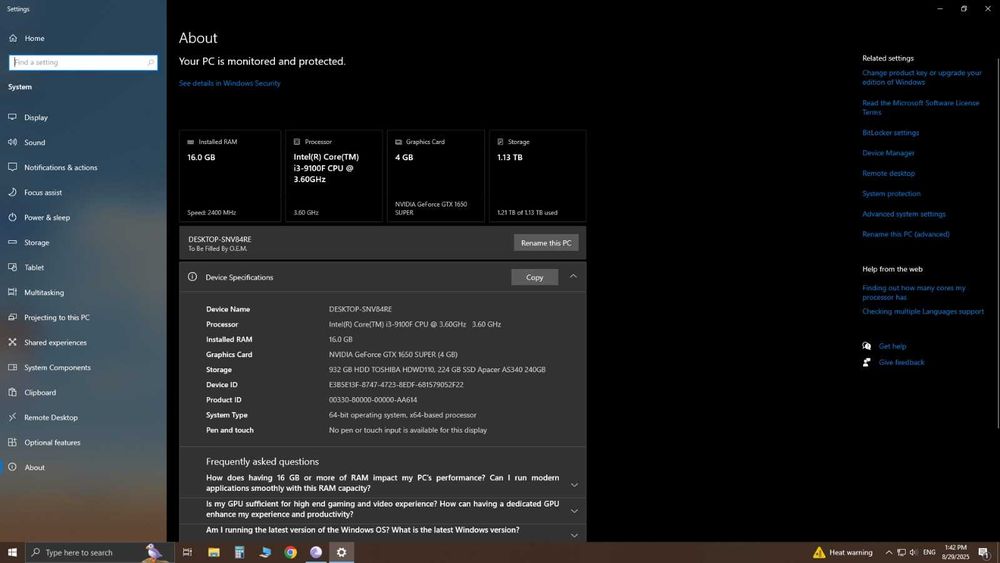1000x563 pixels.
Task: Click the Find a setting search box
Action: click(83, 62)
